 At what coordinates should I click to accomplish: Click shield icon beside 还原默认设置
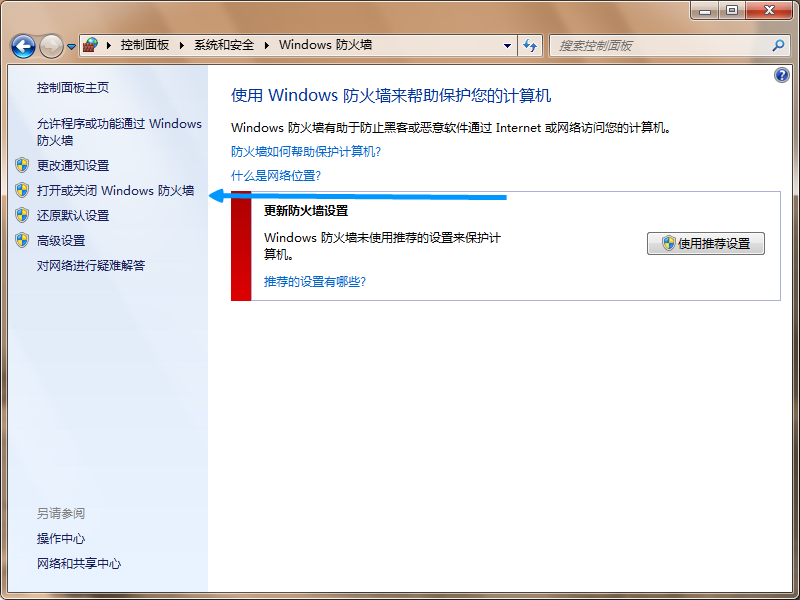22,215
